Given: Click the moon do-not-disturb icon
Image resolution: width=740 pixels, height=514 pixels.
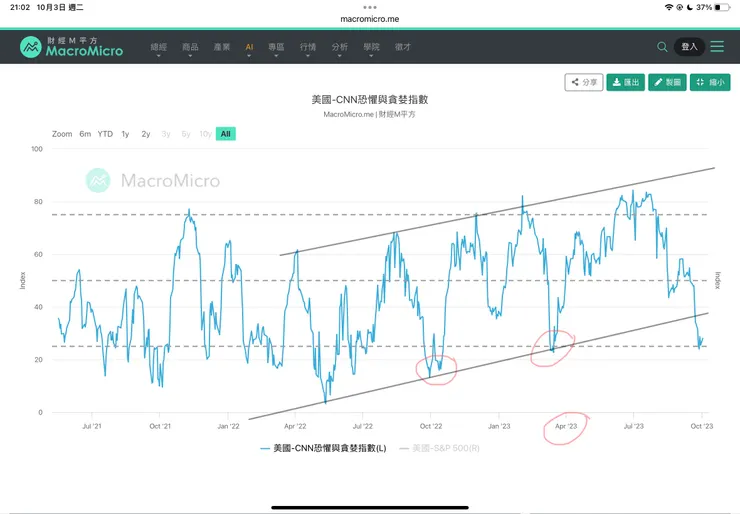Looking at the screenshot, I should coord(690,7).
